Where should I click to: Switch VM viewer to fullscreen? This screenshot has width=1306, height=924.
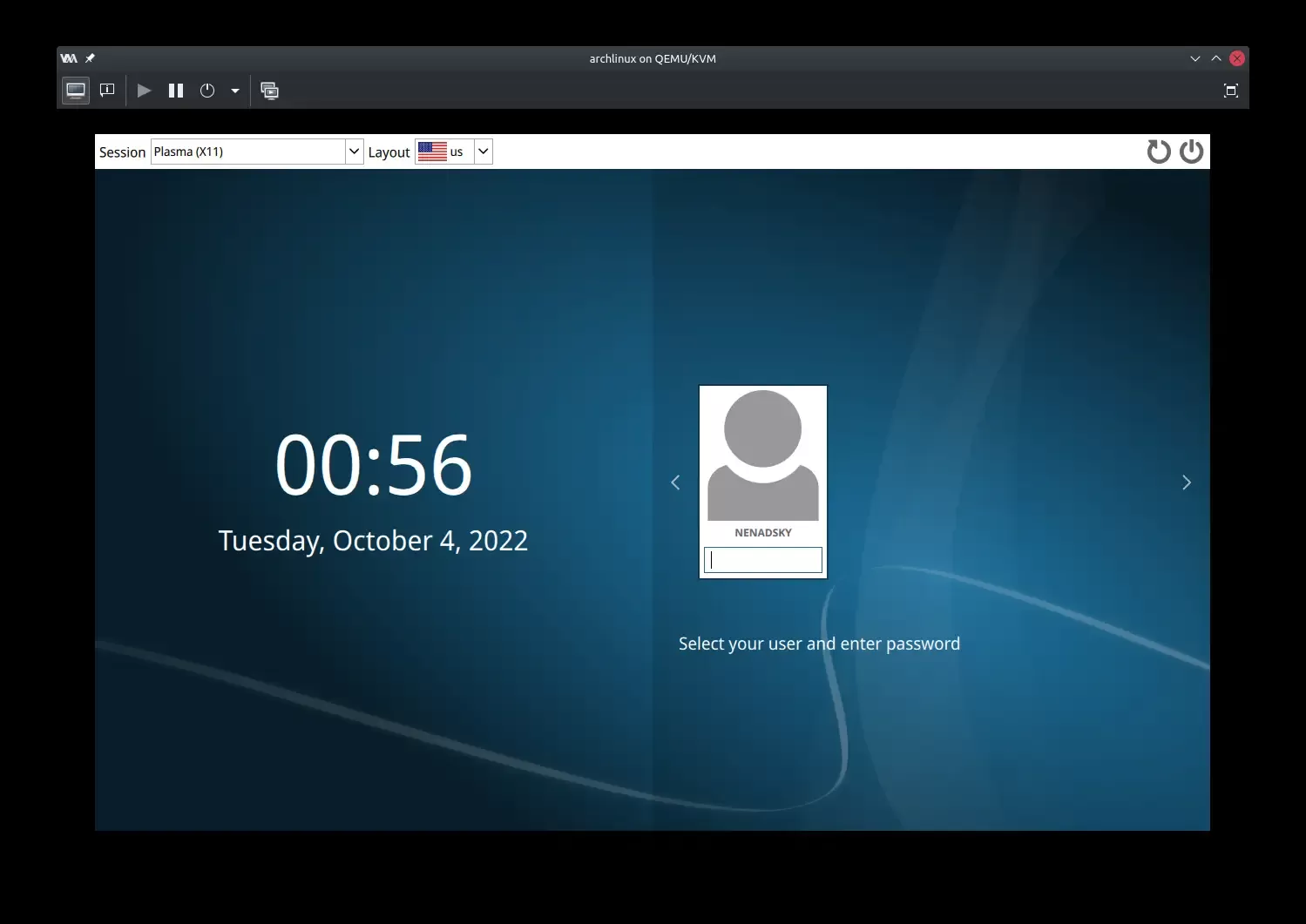1230,91
